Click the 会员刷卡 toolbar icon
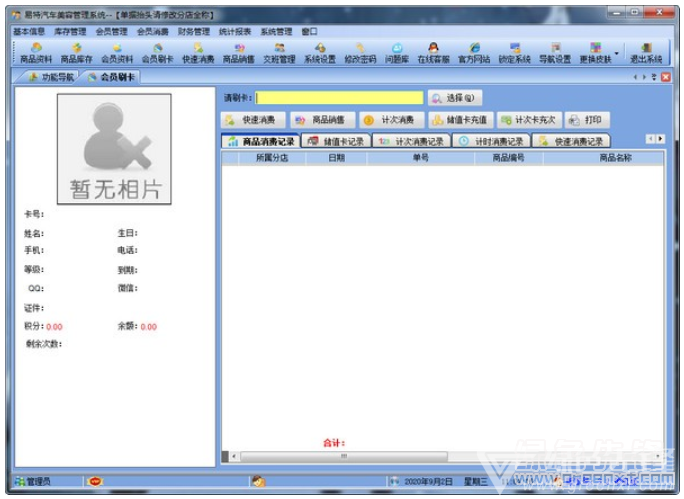Image resolution: width=684 pixels, height=499 pixels. pos(157,53)
